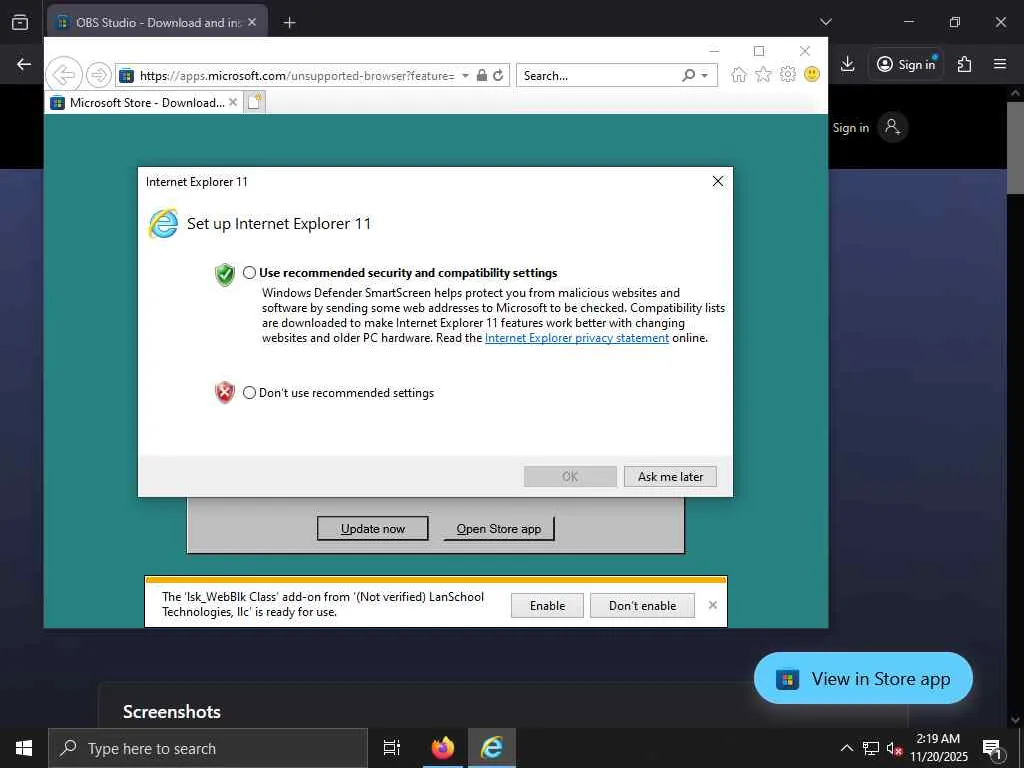The image size is (1024, 768).
Task: Open the Firefox extensions puzzle icon
Action: click(964, 64)
